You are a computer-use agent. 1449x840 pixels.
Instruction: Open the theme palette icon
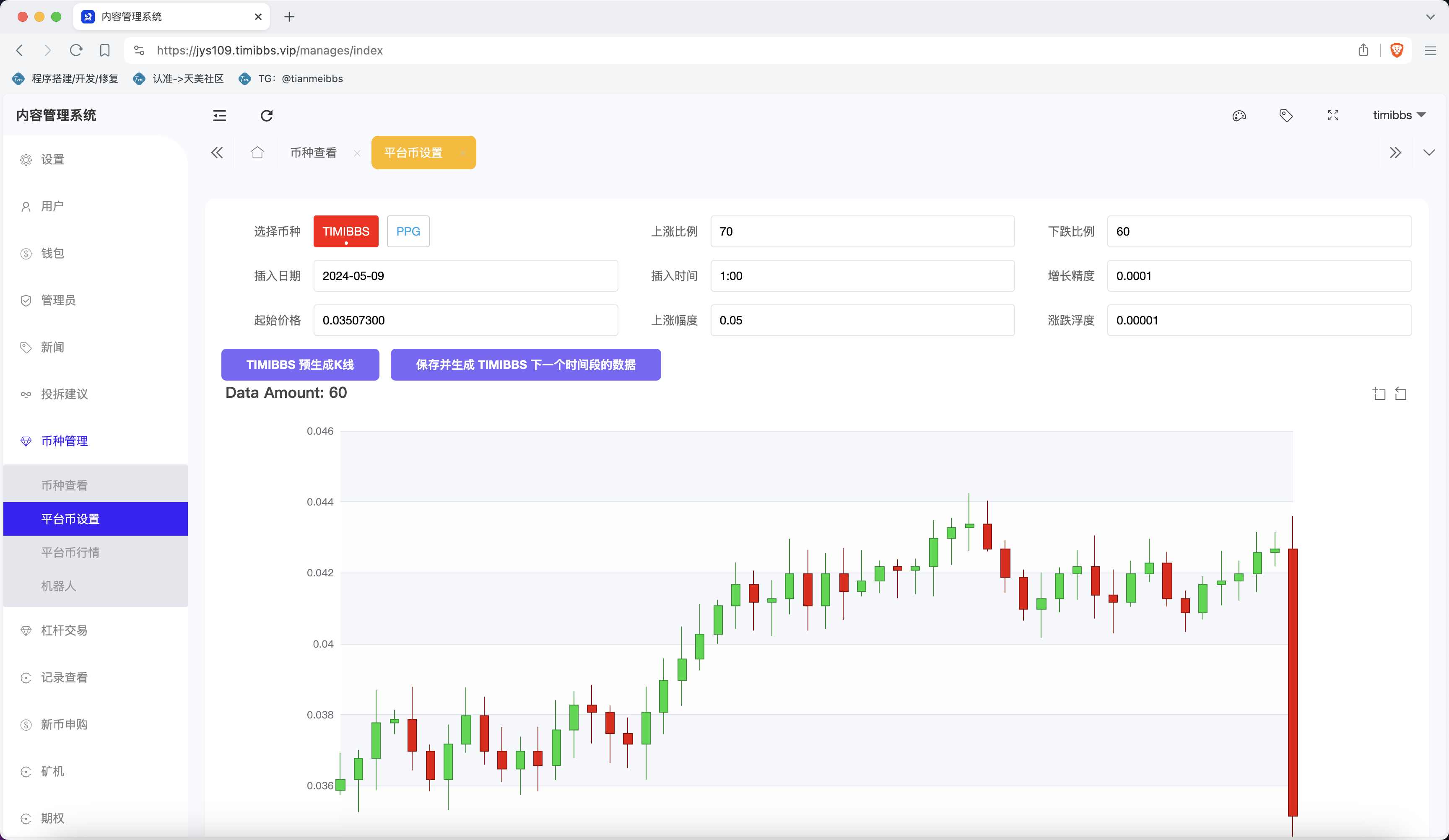[x=1239, y=116]
